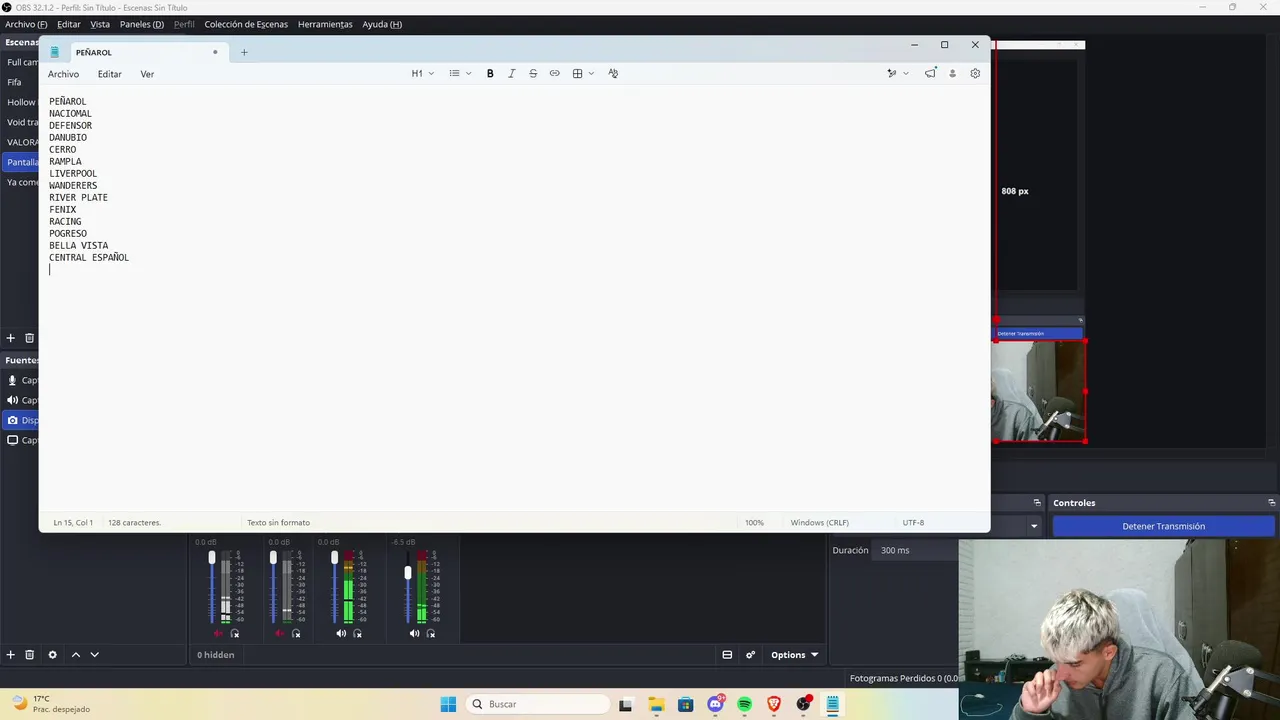Open Notepad Archivo menu
1280x720 pixels.
pos(63,74)
